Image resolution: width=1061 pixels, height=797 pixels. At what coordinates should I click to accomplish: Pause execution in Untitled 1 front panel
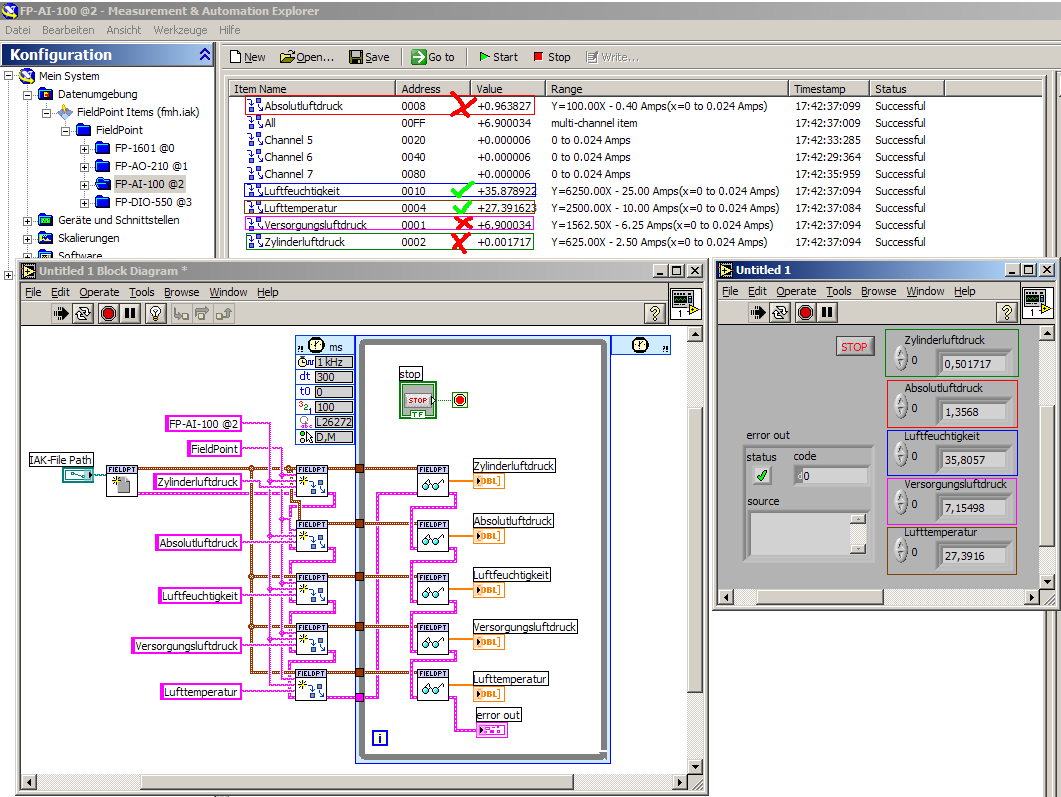tap(827, 312)
